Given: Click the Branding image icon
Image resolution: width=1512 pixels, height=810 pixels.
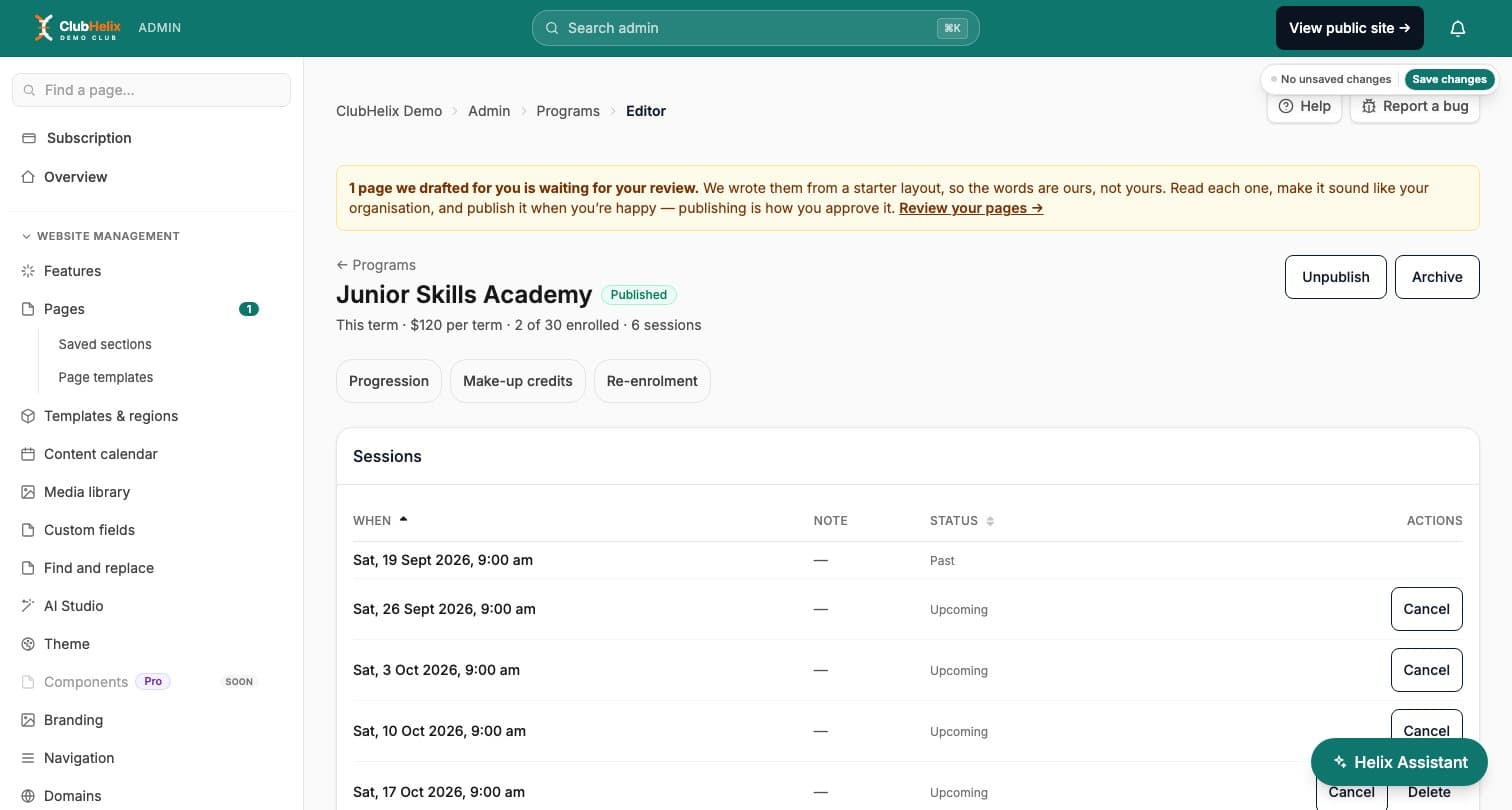Looking at the screenshot, I should (28, 720).
